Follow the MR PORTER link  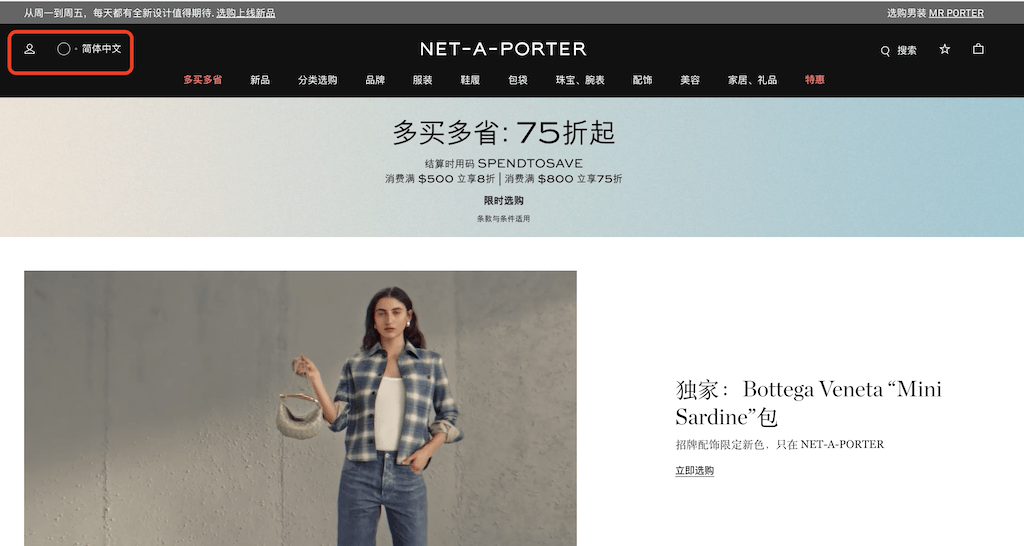click(x=956, y=13)
